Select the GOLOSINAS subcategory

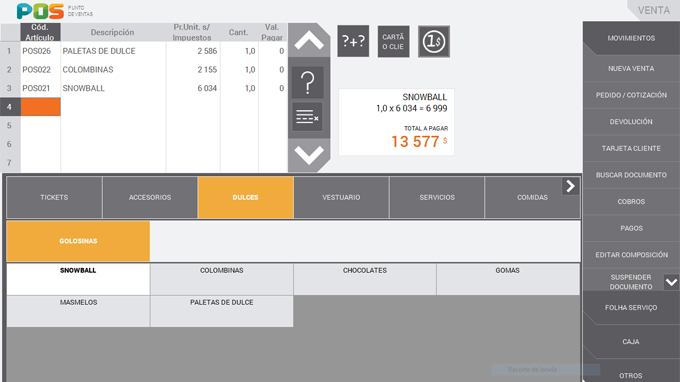click(78, 241)
